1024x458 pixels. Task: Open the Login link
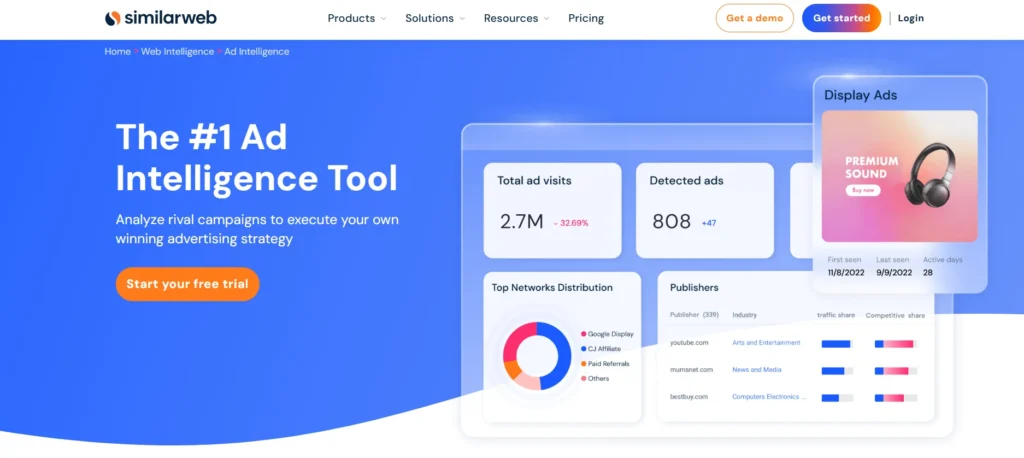(910, 18)
